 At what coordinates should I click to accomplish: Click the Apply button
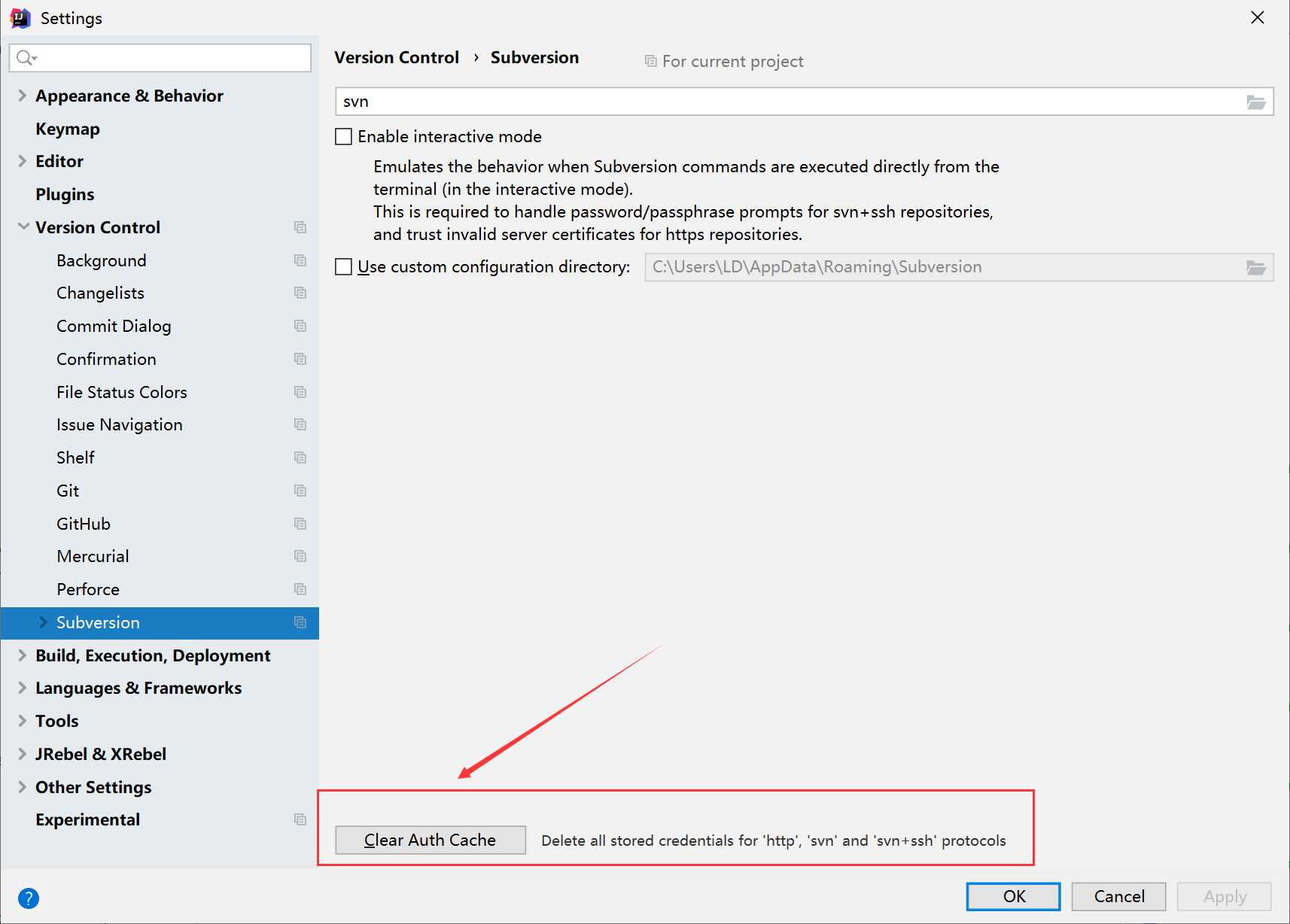point(1225,896)
